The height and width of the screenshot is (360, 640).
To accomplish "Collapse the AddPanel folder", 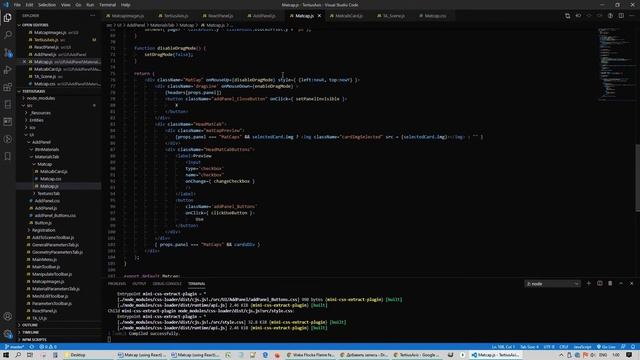I will tap(41, 142).
